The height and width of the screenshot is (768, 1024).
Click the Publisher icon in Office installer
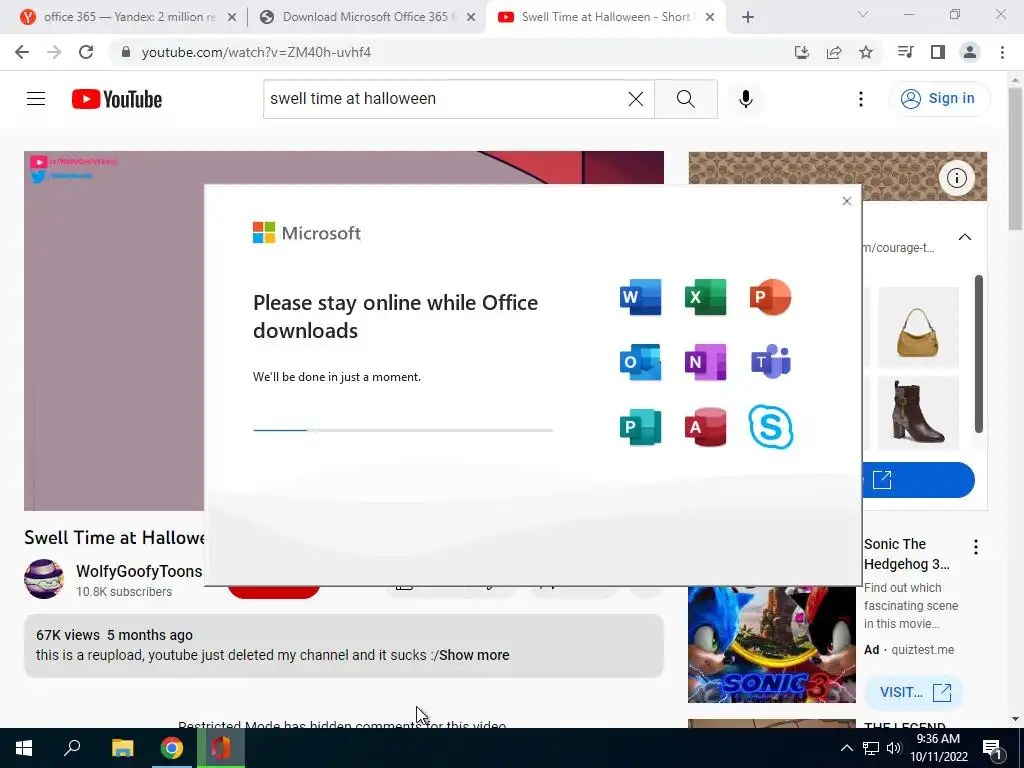tap(640, 427)
